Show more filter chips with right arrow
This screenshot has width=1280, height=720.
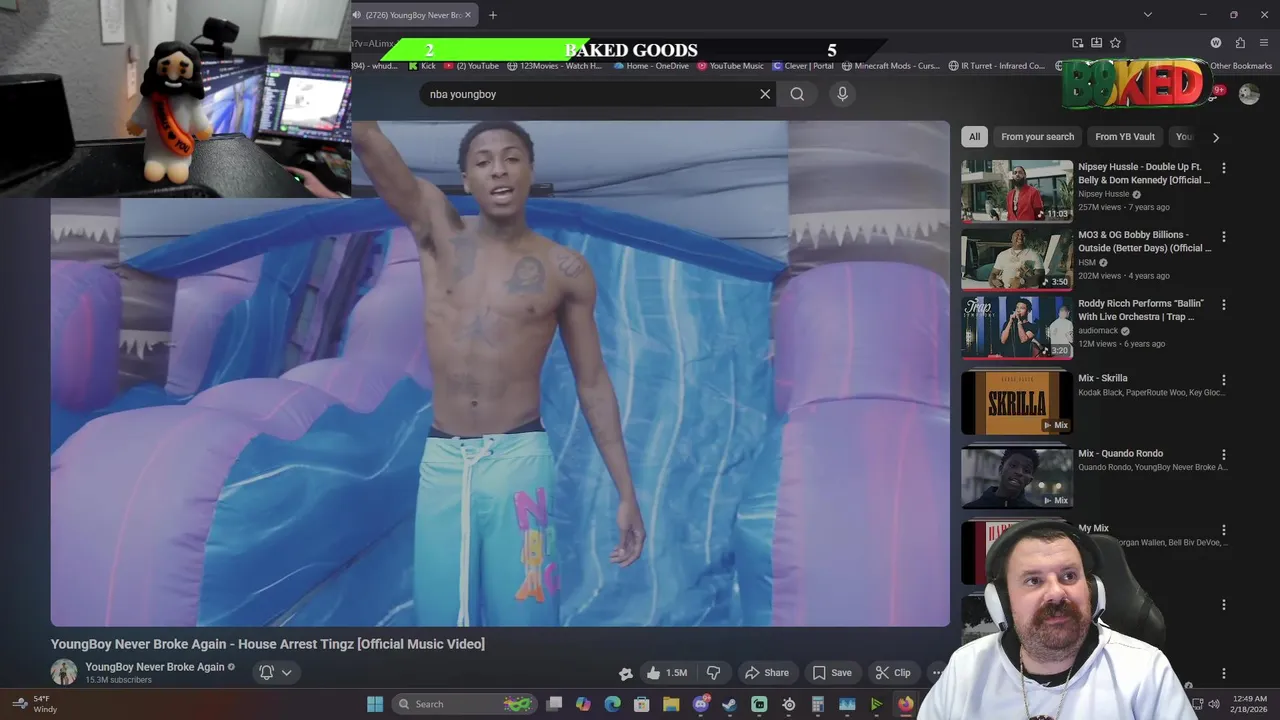tap(1216, 137)
